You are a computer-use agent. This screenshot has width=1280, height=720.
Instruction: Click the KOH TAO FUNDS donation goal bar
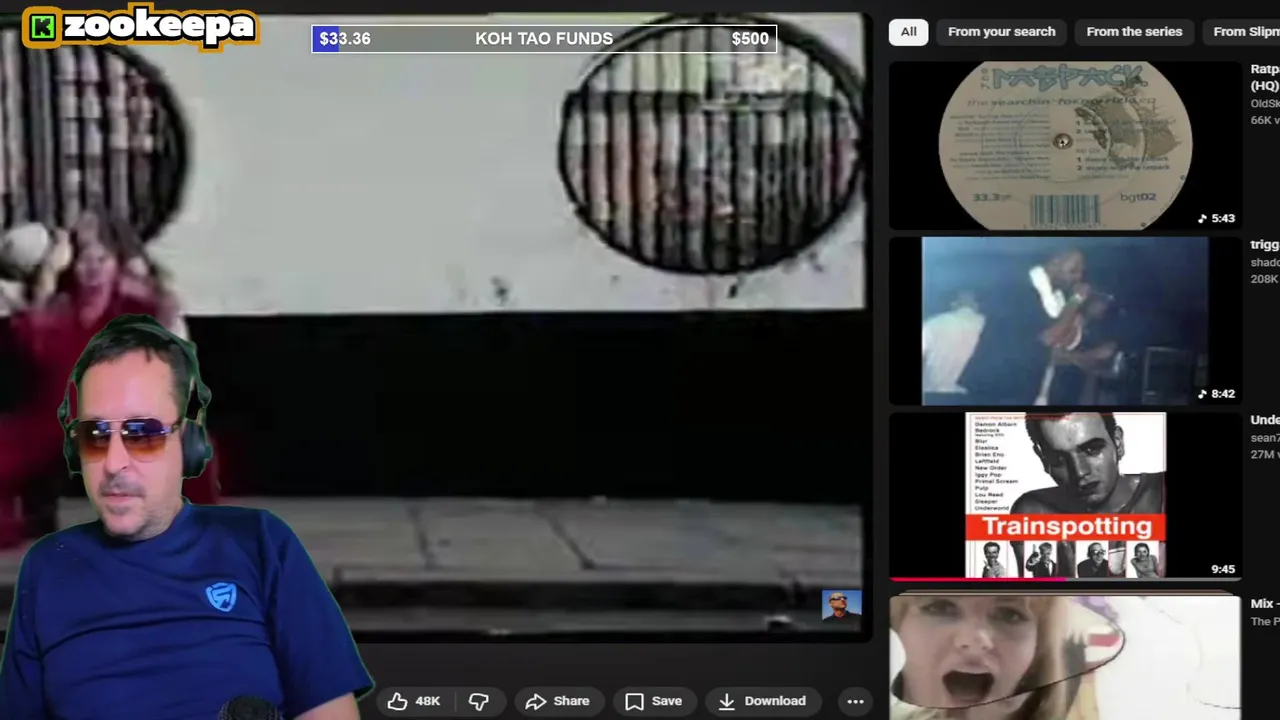[x=544, y=39]
